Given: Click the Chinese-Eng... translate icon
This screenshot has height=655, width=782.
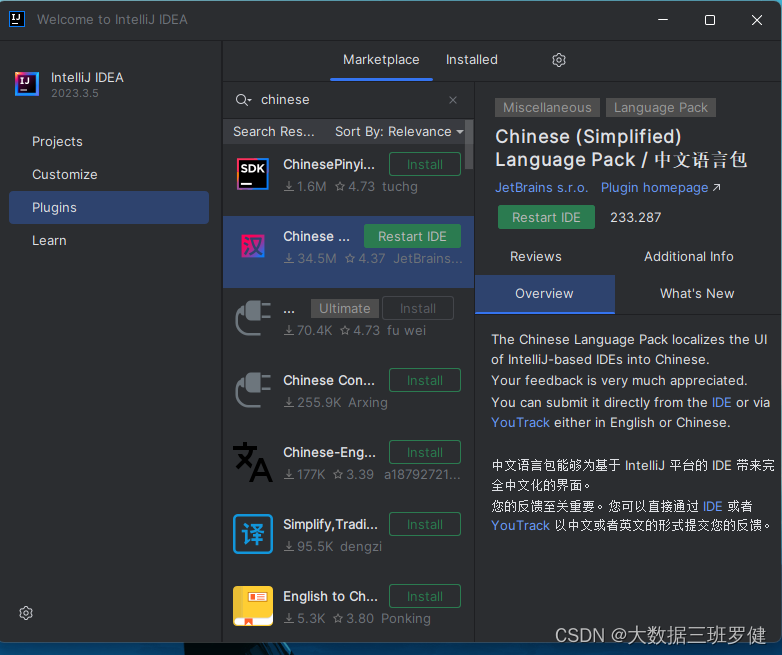Looking at the screenshot, I should point(253,462).
